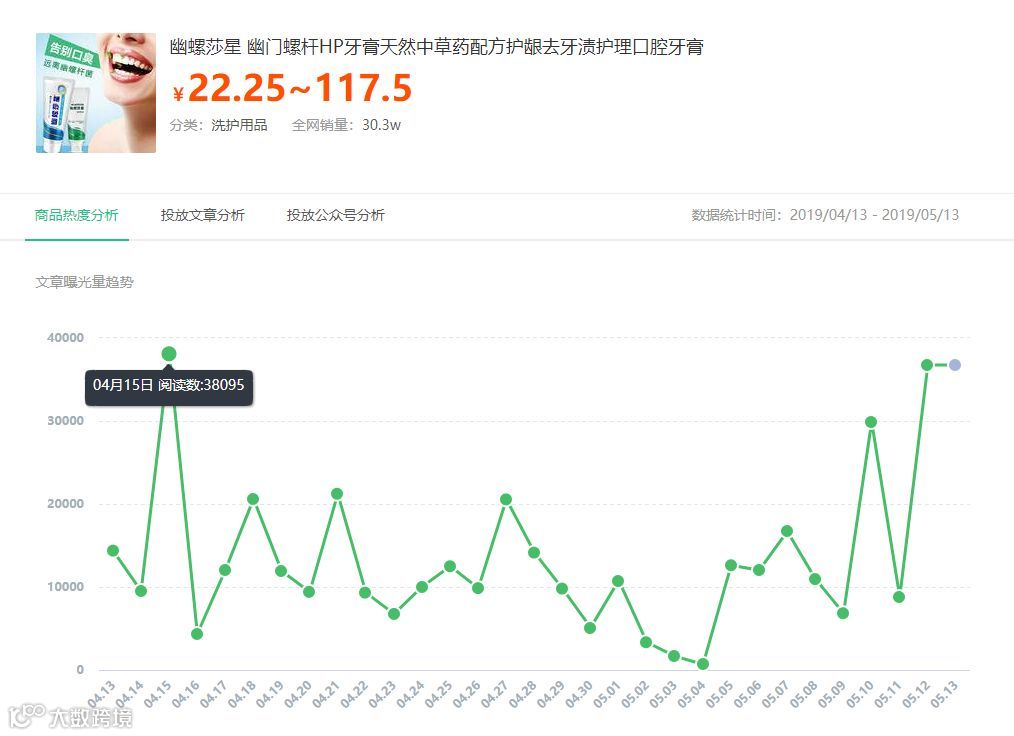Click the y-axis label 10000

coord(65,587)
